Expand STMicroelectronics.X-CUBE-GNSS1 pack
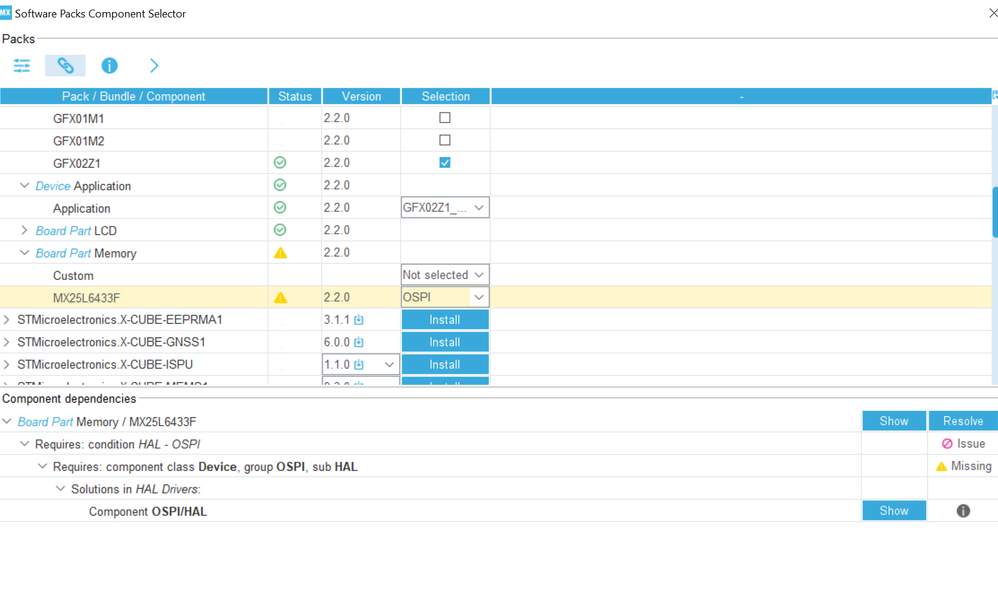 click(6, 342)
